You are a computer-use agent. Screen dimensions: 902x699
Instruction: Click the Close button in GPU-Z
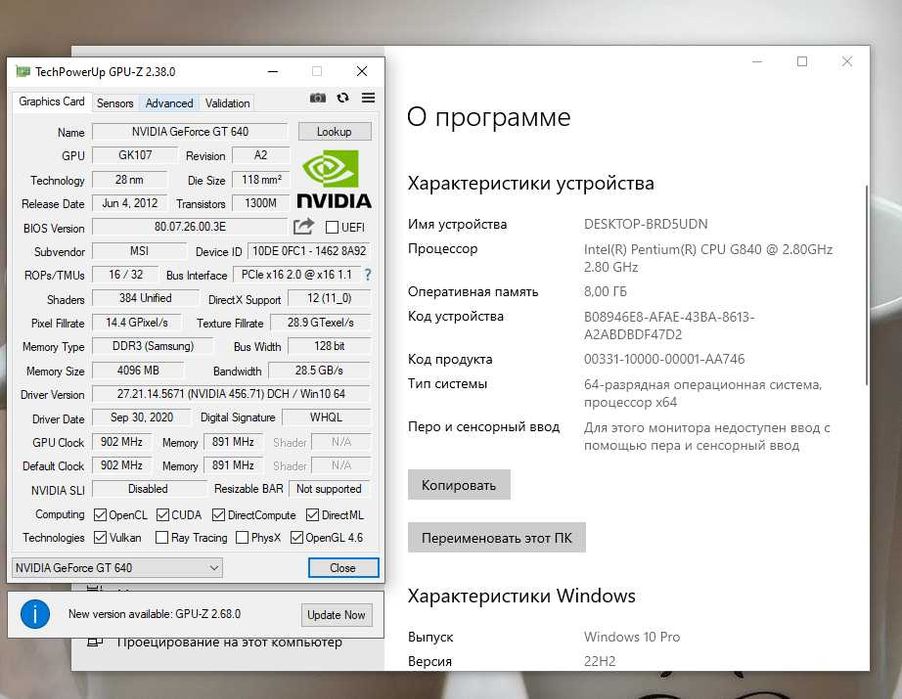point(343,568)
